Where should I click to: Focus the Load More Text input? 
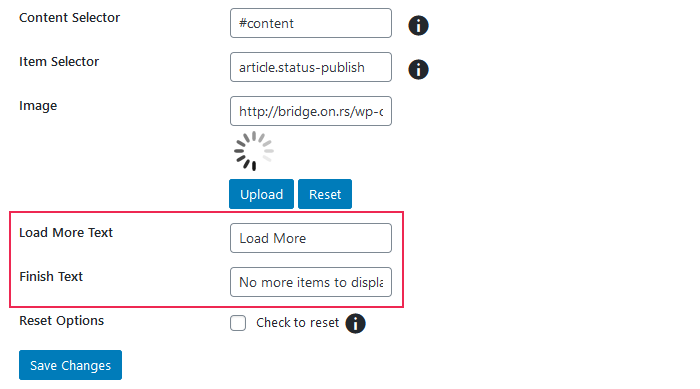[x=311, y=238]
